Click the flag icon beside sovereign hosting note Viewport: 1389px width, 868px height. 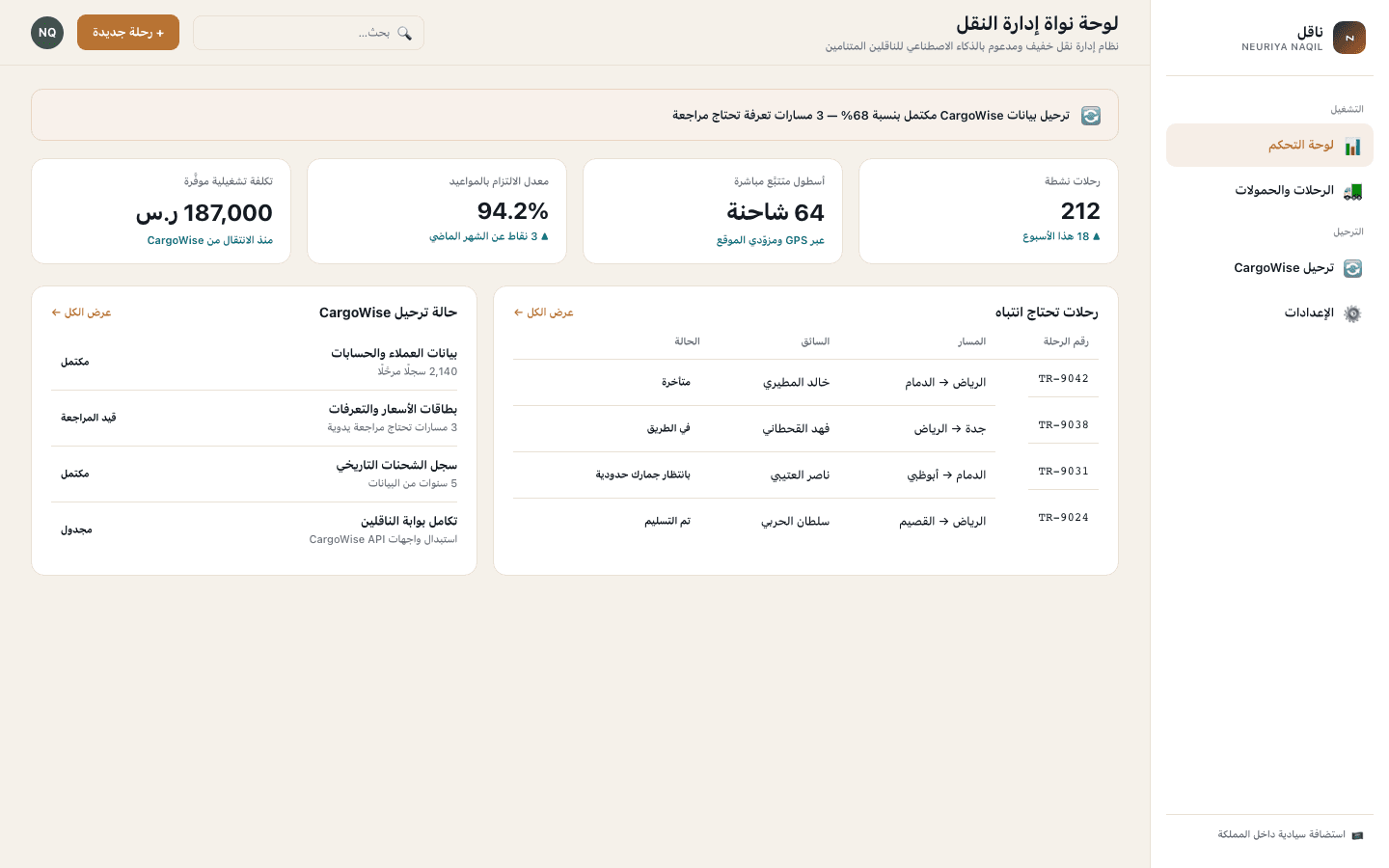coord(1357,835)
